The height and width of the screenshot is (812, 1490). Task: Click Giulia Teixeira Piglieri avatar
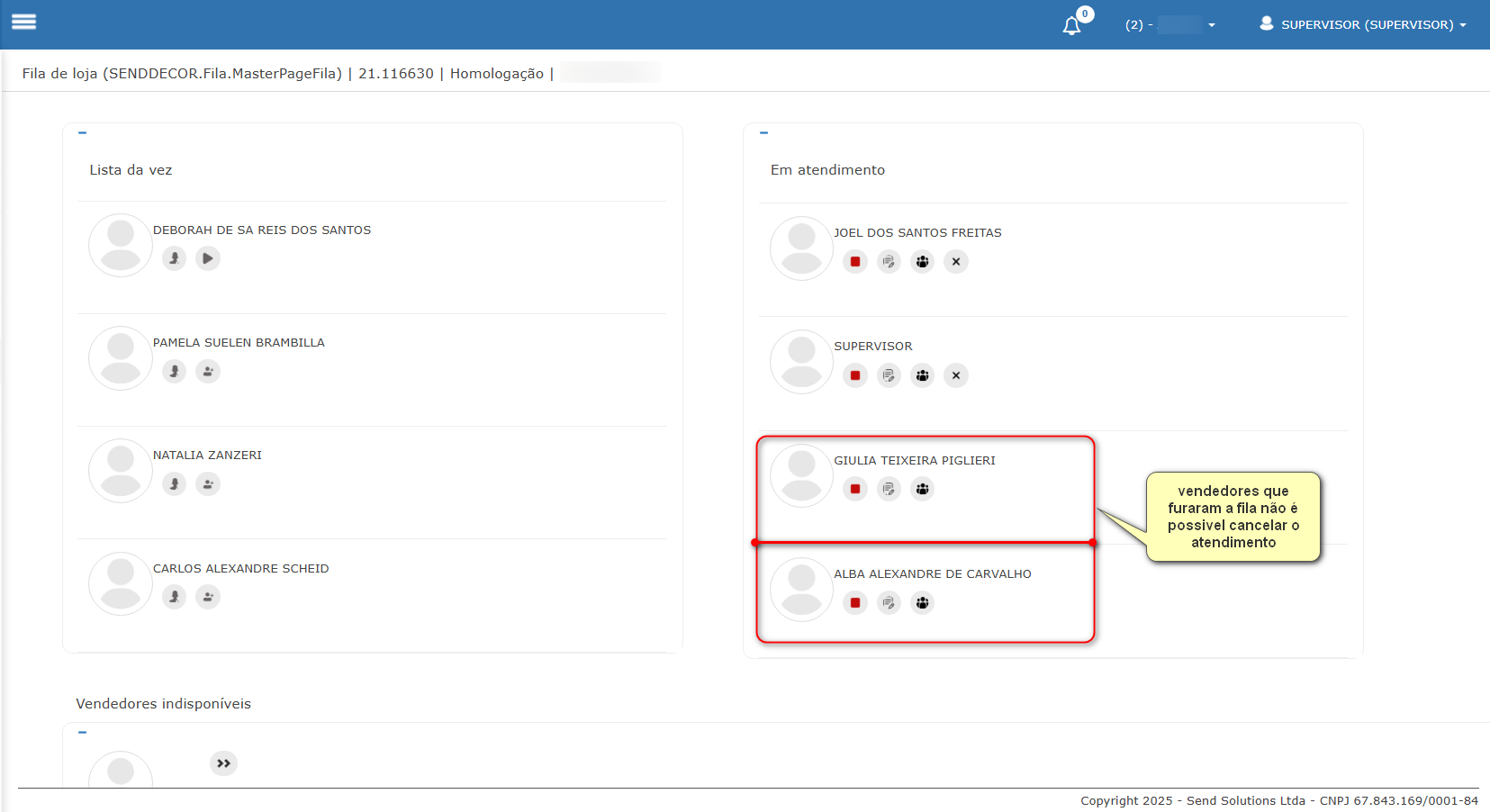click(x=801, y=475)
